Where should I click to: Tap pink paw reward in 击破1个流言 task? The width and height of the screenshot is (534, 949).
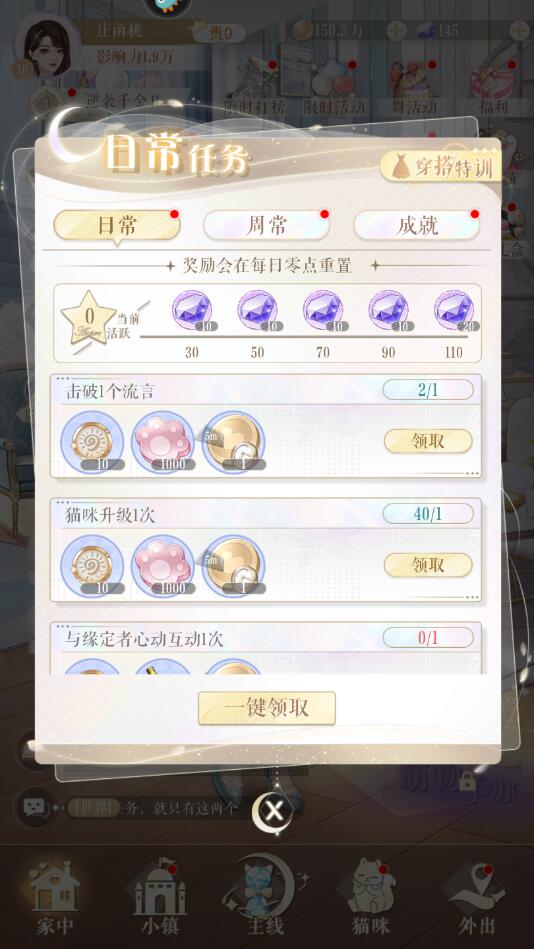[x=163, y=442]
